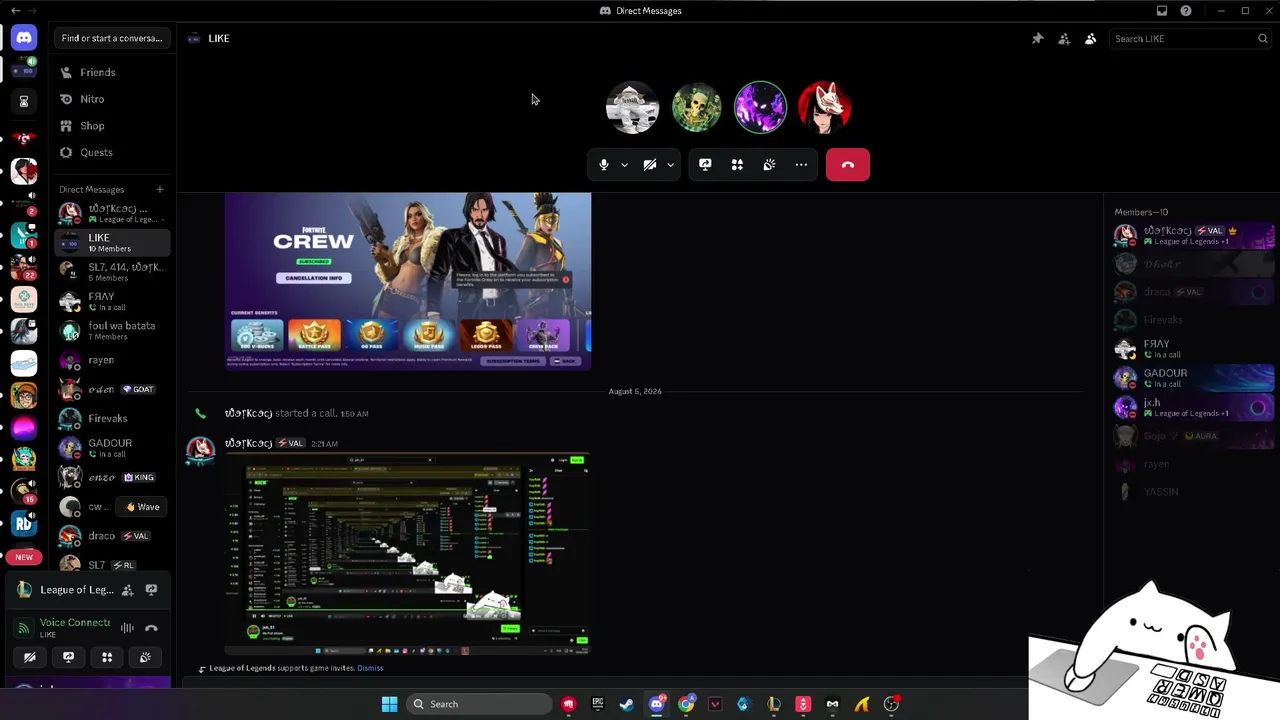The height and width of the screenshot is (720, 1280).
Task: Launch an activity from the voice panel
Action: (107, 657)
